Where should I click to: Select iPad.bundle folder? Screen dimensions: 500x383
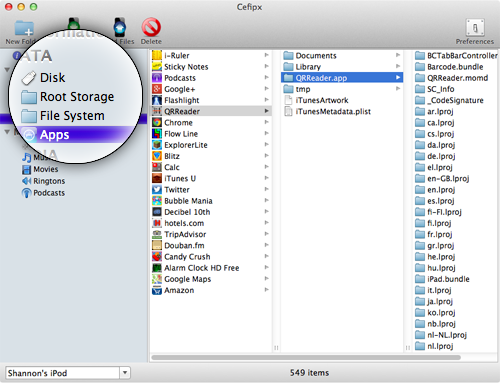(x=442, y=279)
